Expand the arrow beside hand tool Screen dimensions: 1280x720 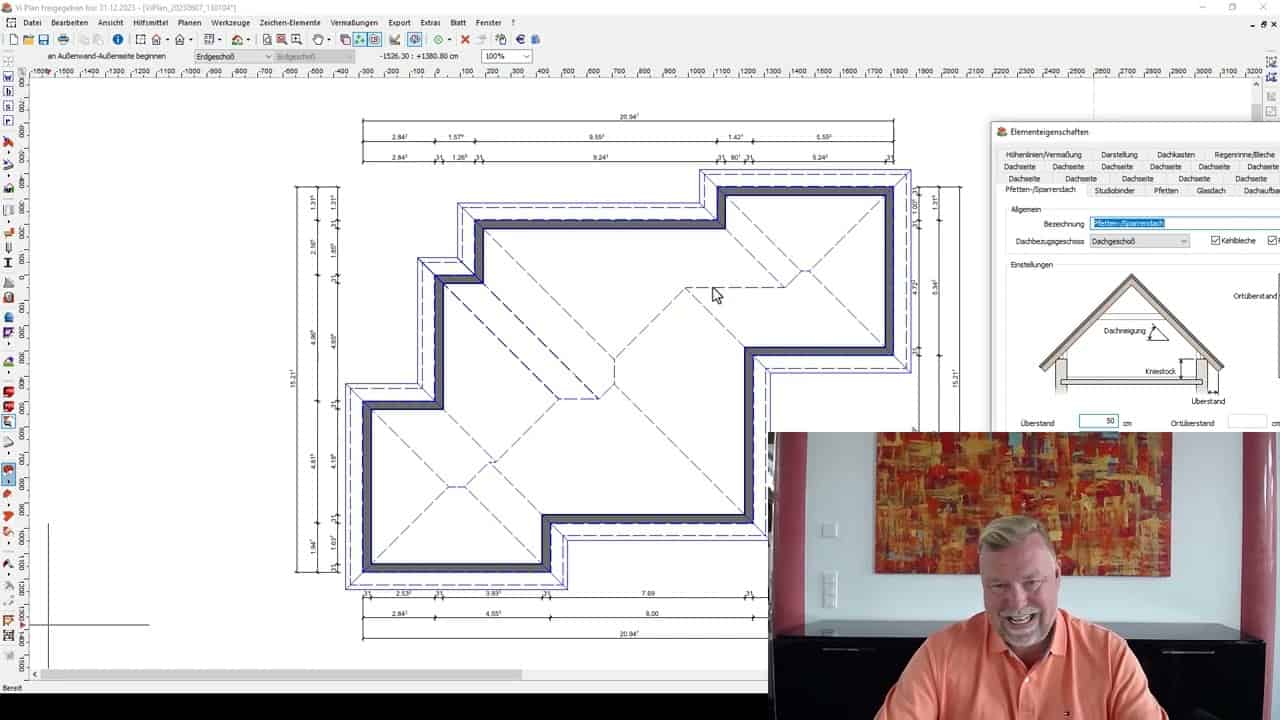point(329,40)
